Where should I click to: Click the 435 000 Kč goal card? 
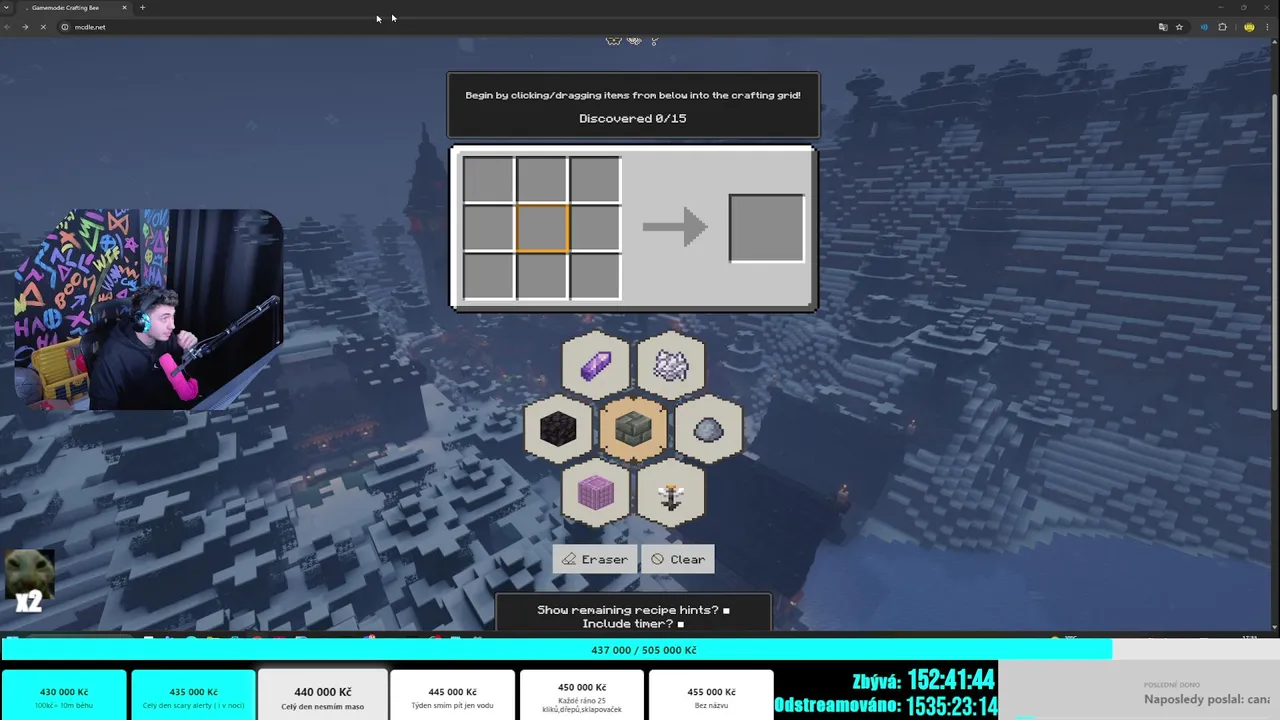[193, 696]
